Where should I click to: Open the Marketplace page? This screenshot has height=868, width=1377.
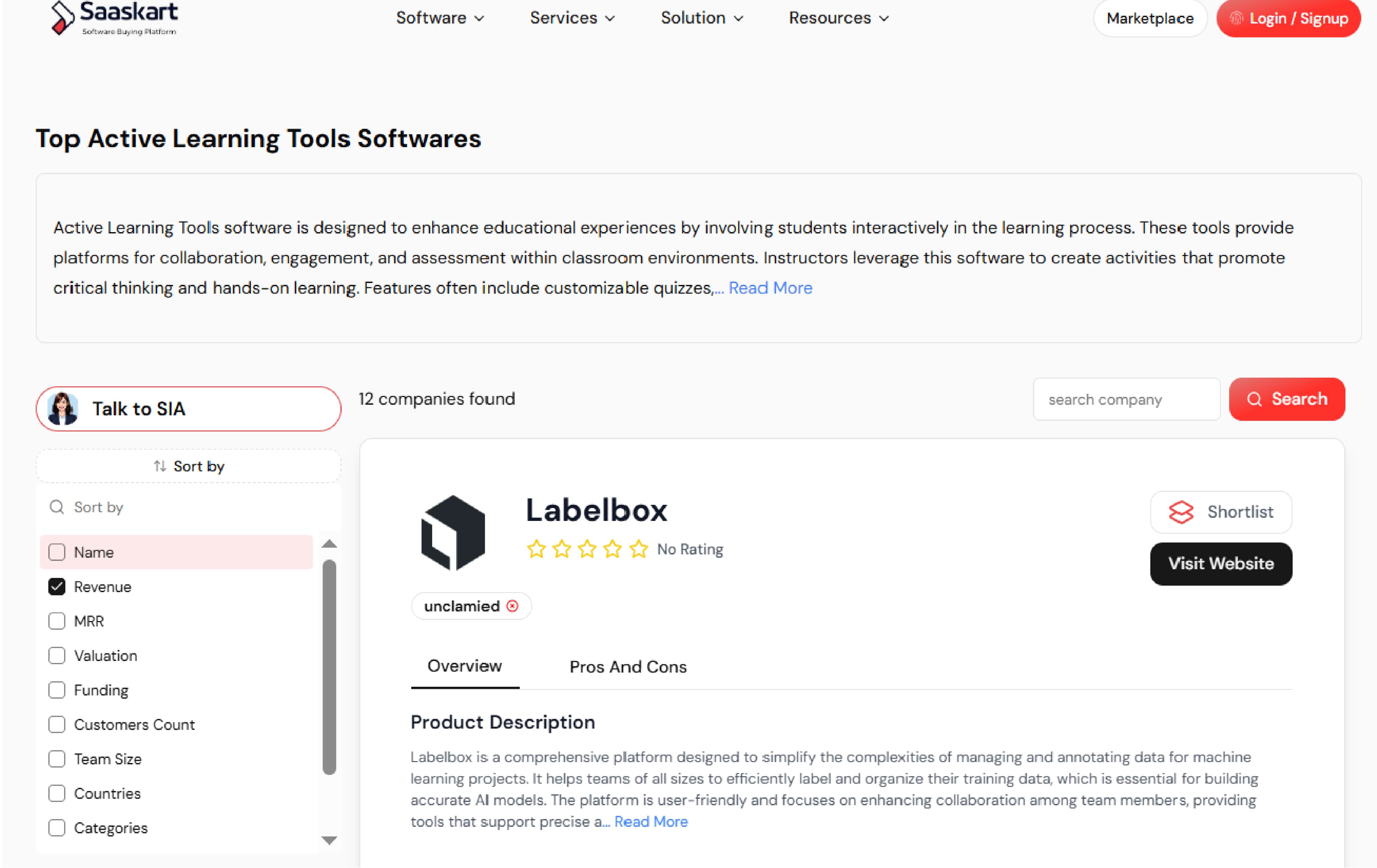(1150, 18)
